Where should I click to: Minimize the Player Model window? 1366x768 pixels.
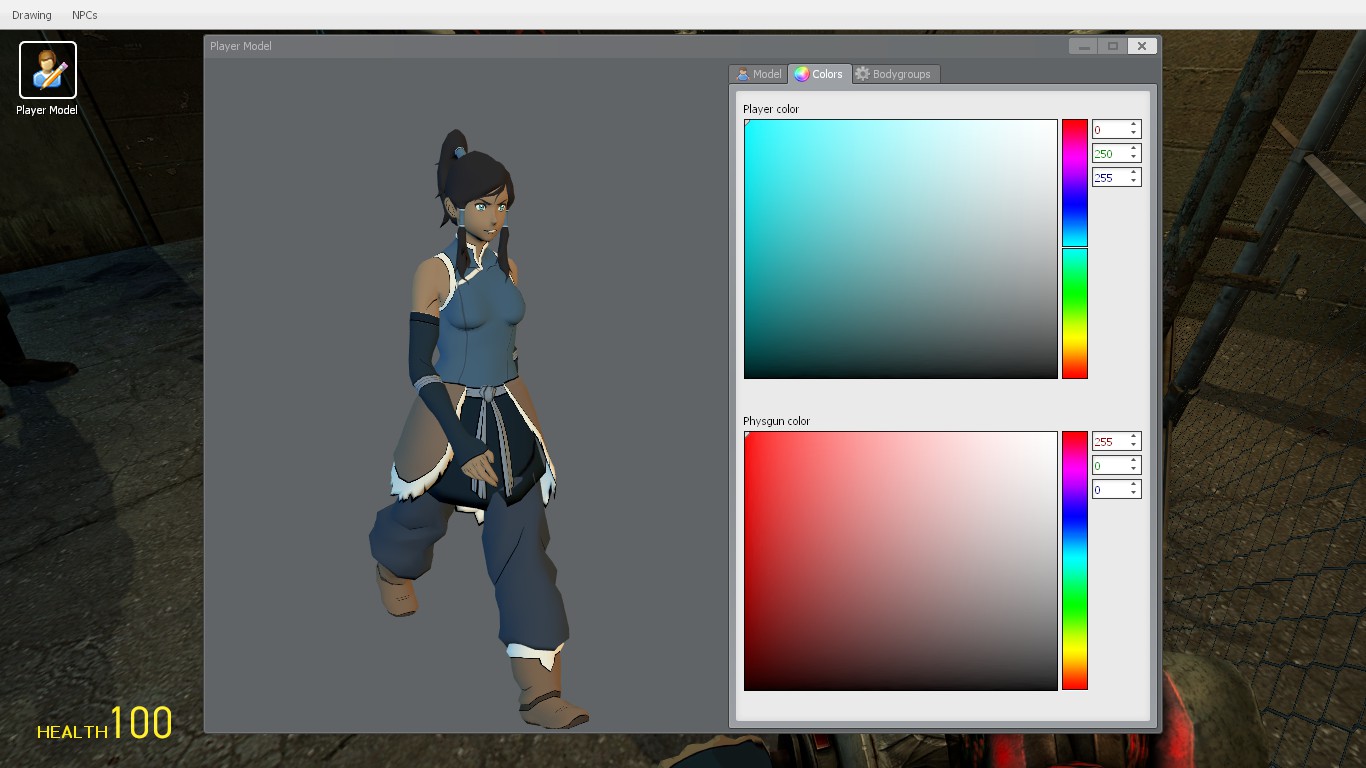coord(1083,46)
